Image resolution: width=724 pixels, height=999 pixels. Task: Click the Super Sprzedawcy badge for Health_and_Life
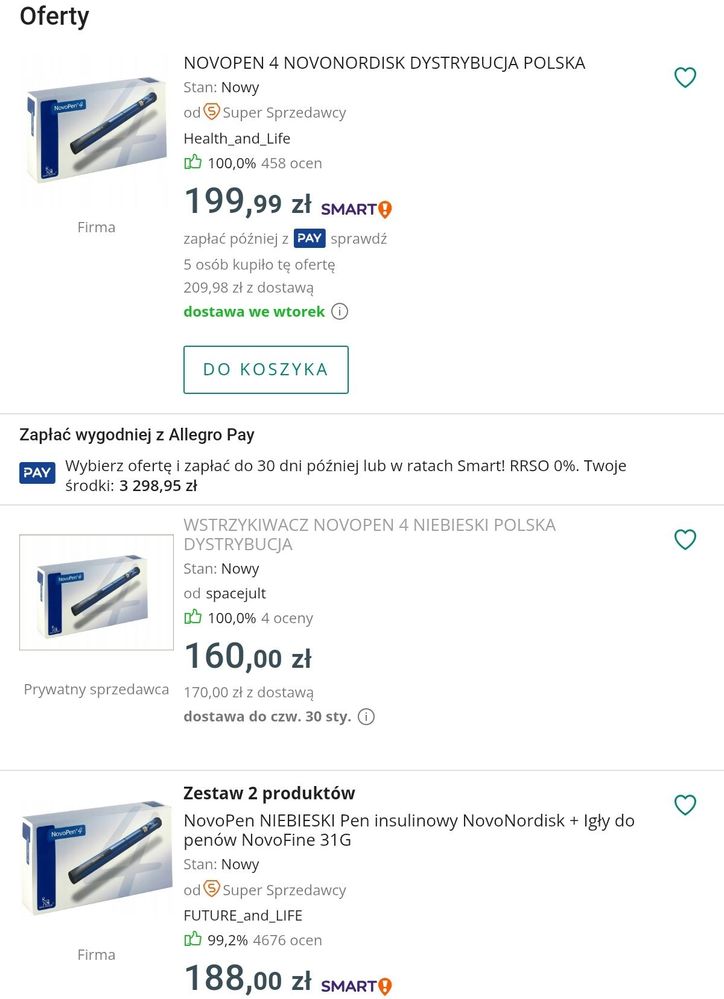click(274, 112)
